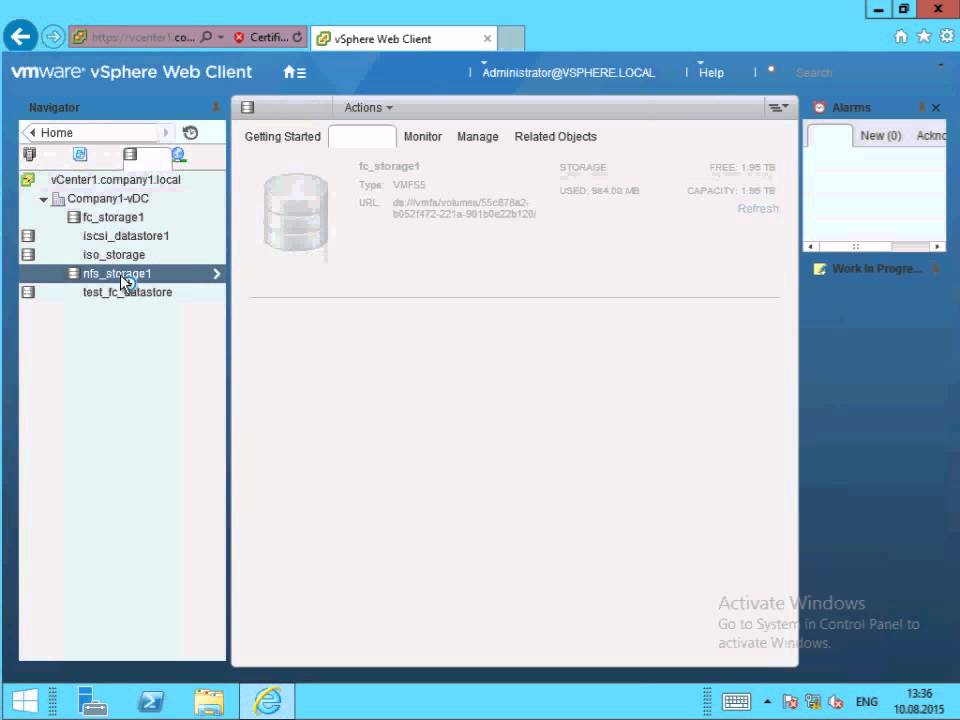Viewport: 960px width, 720px height.
Task: Click Internet Explorer taskbar icon
Action: 268,701
